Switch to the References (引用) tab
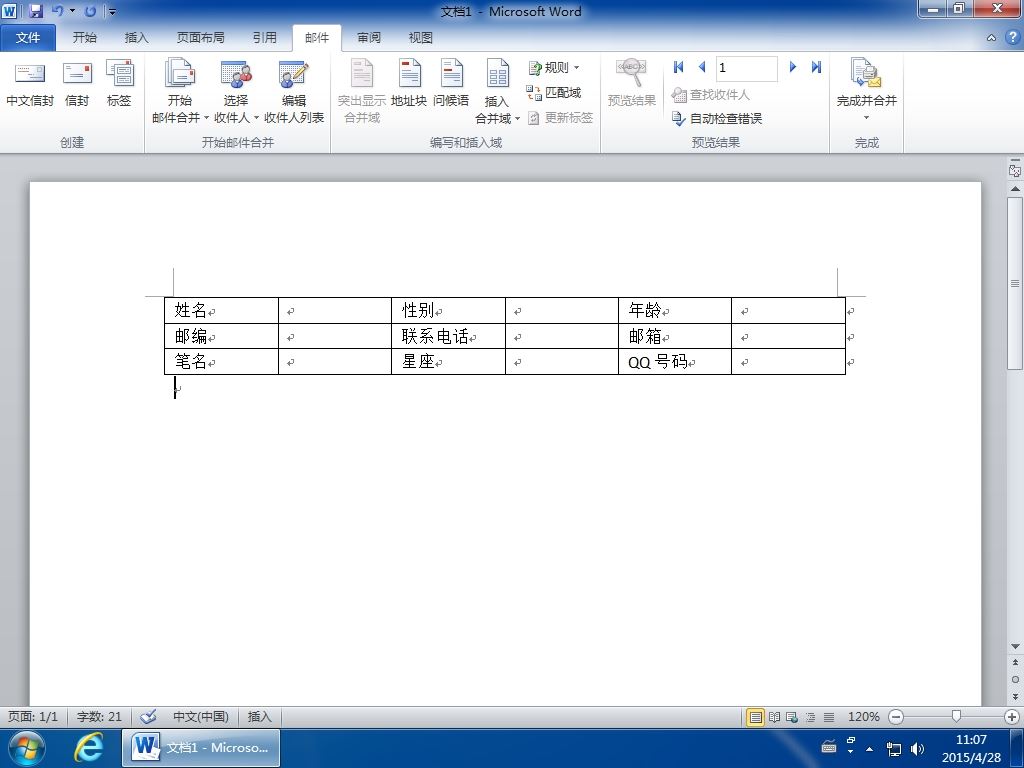This screenshot has width=1024, height=768. (264, 38)
